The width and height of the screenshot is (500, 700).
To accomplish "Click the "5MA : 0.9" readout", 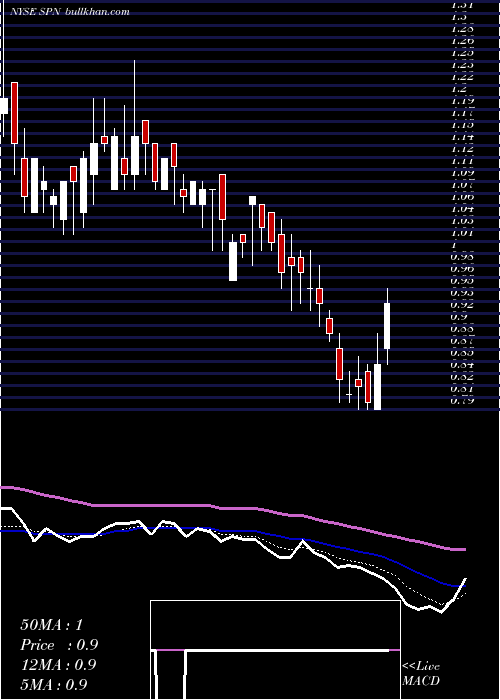I will click(54, 684).
